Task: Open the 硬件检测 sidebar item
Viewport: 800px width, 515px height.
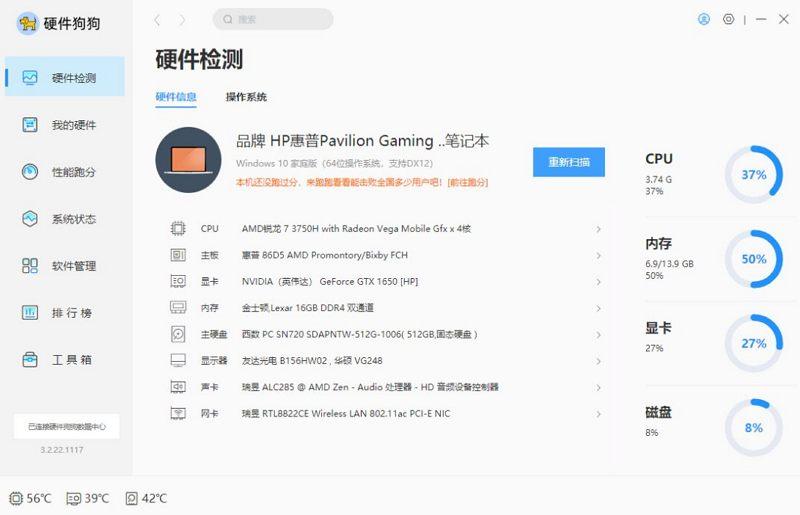Action: pyautogui.click(x=65, y=77)
